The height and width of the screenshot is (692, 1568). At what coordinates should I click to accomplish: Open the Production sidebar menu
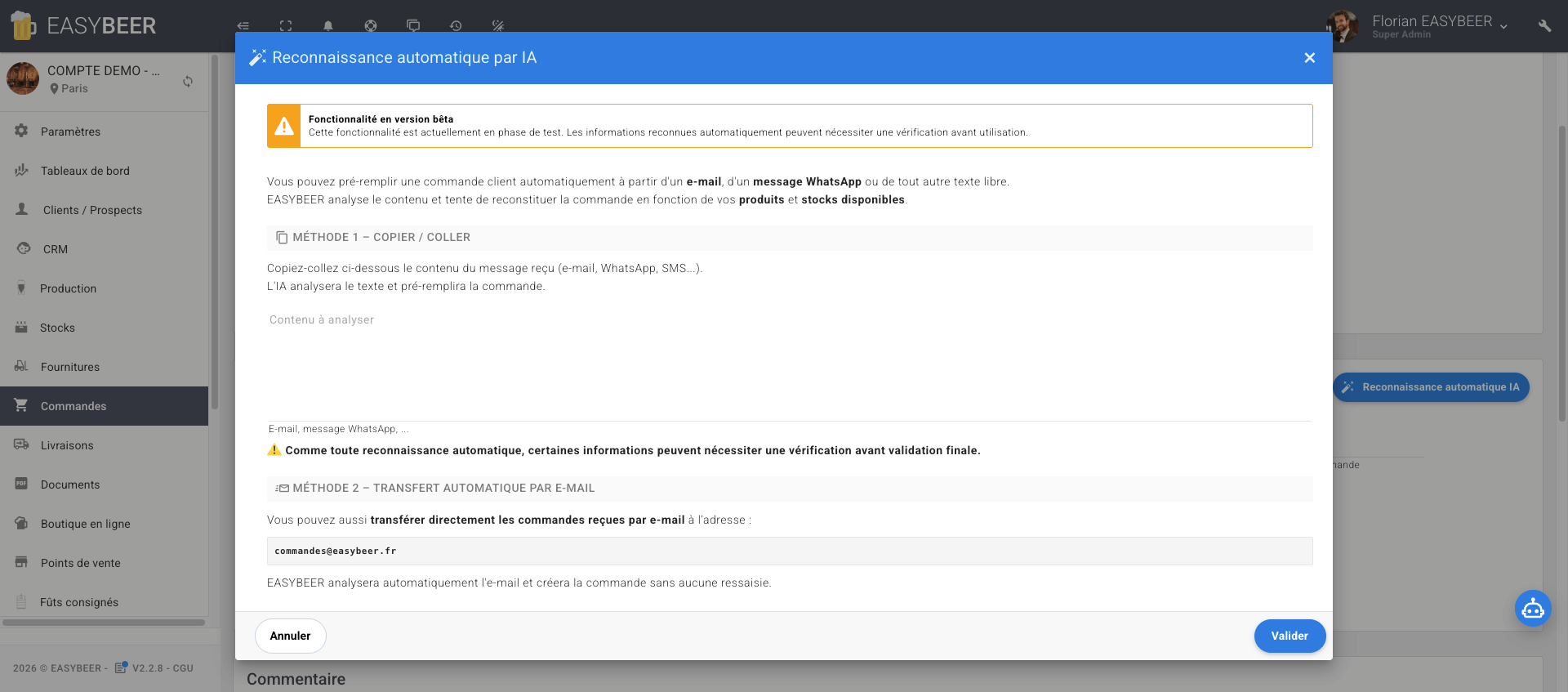(68, 288)
